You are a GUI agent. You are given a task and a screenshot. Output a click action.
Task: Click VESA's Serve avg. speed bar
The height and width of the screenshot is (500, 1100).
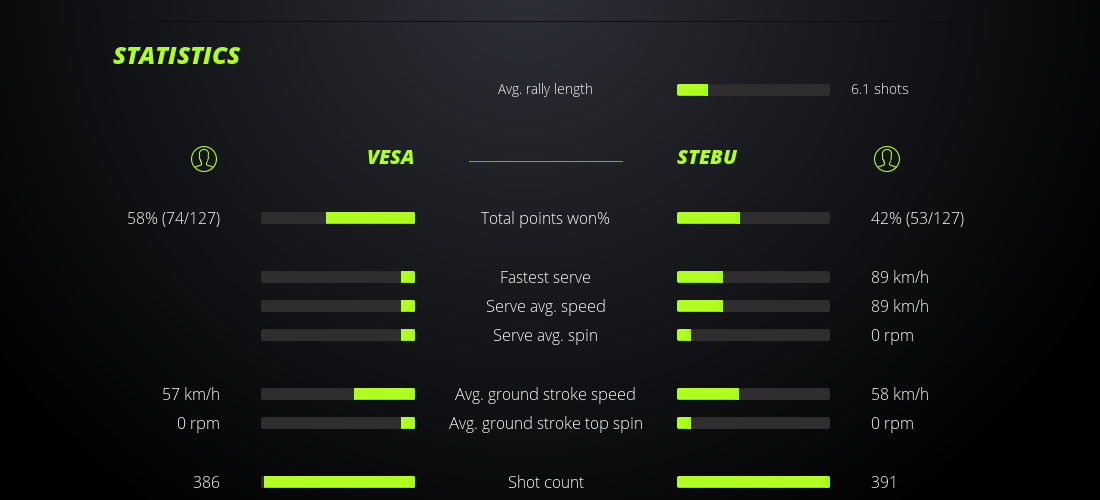click(338, 306)
